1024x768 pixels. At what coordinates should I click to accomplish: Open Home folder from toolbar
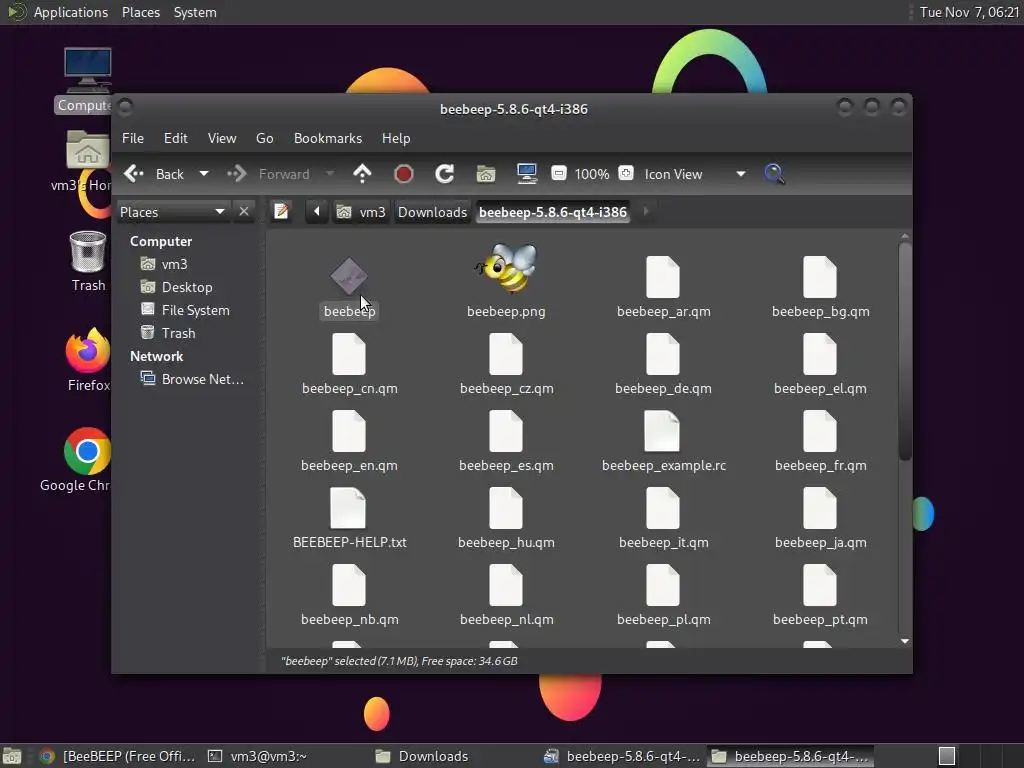tap(485, 174)
